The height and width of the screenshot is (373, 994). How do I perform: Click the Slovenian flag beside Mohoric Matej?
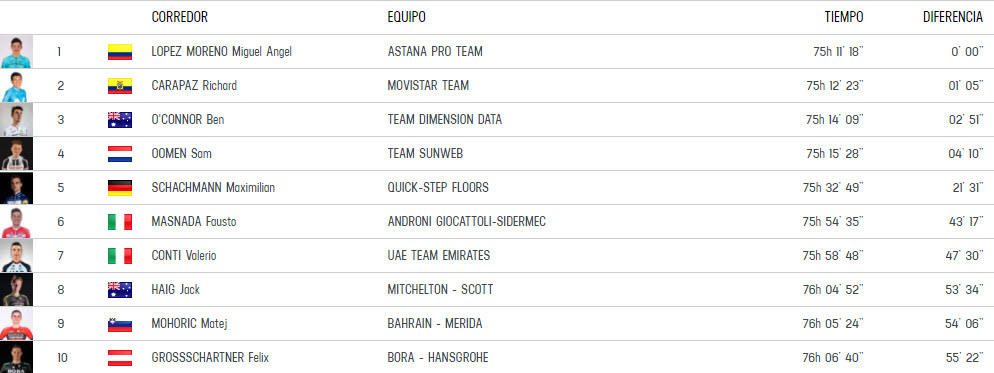[x=120, y=324]
